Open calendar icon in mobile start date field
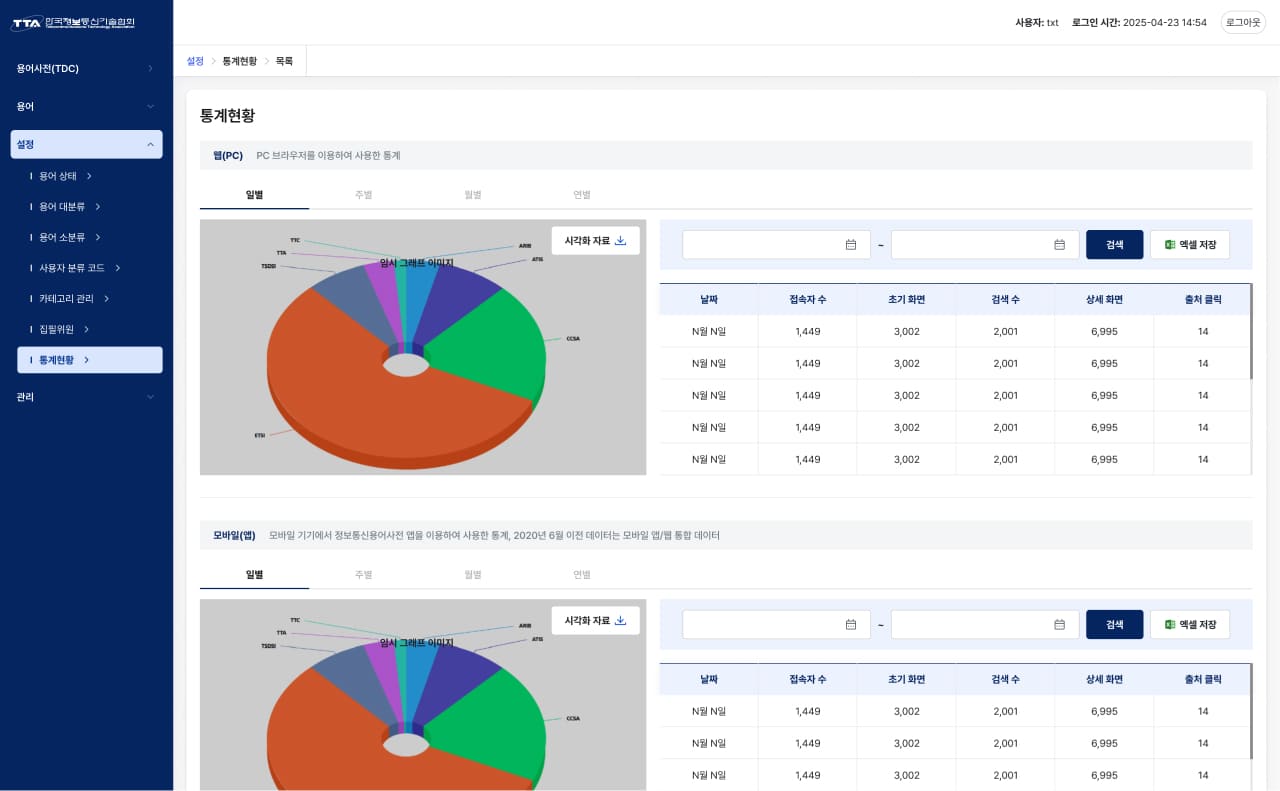The height and width of the screenshot is (791, 1280). pyautogui.click(x=851, y=625)
